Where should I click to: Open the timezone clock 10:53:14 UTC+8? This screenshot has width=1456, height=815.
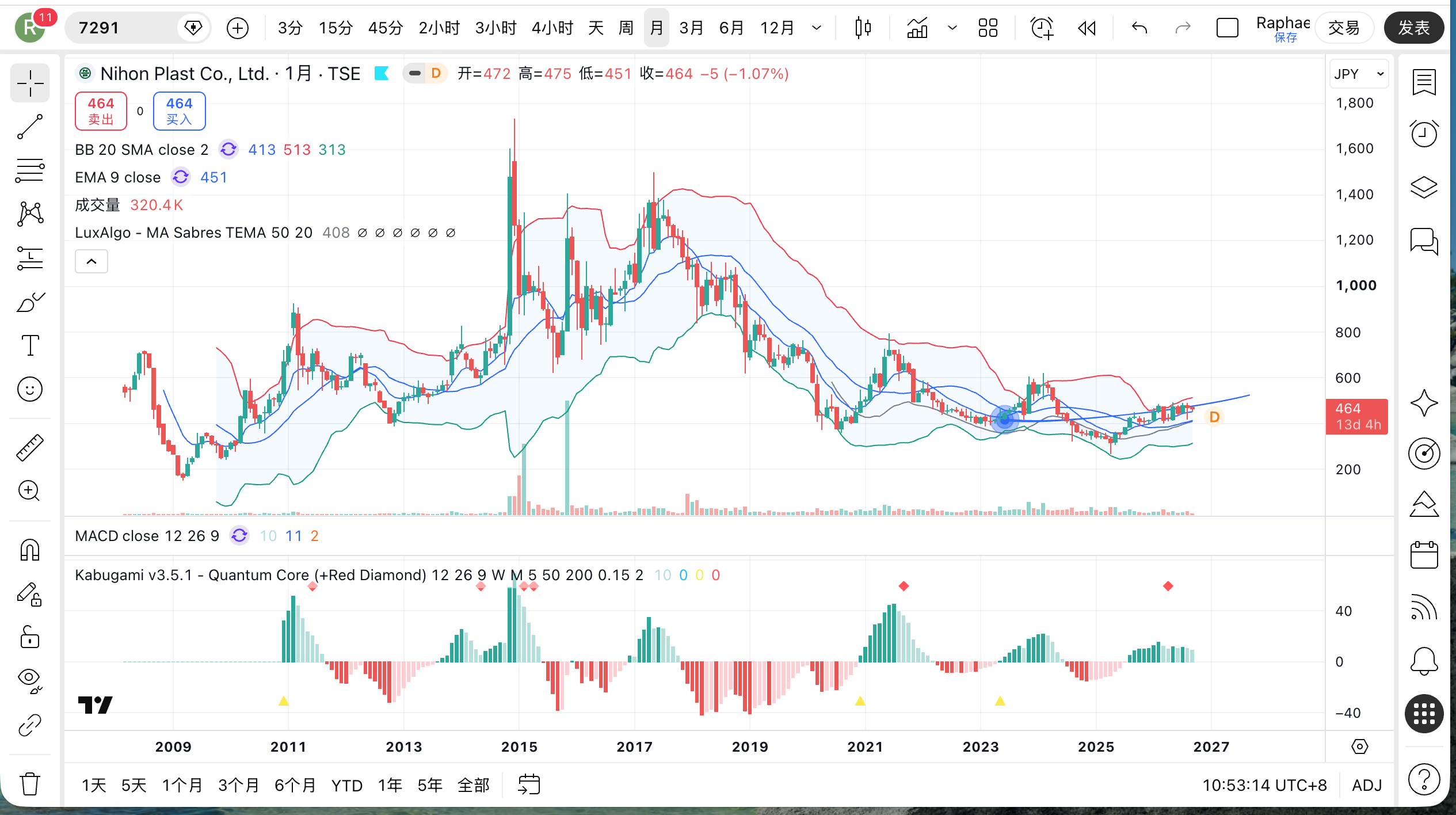tap(1264, 785)
